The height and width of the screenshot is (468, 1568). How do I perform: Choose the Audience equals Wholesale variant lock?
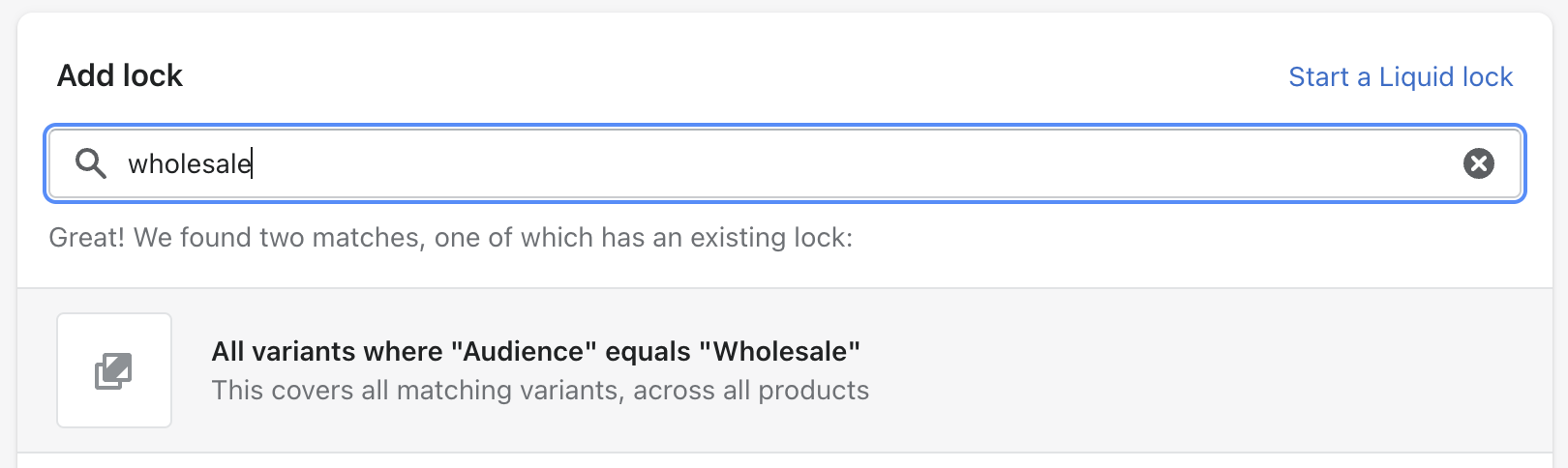[535, 370]
